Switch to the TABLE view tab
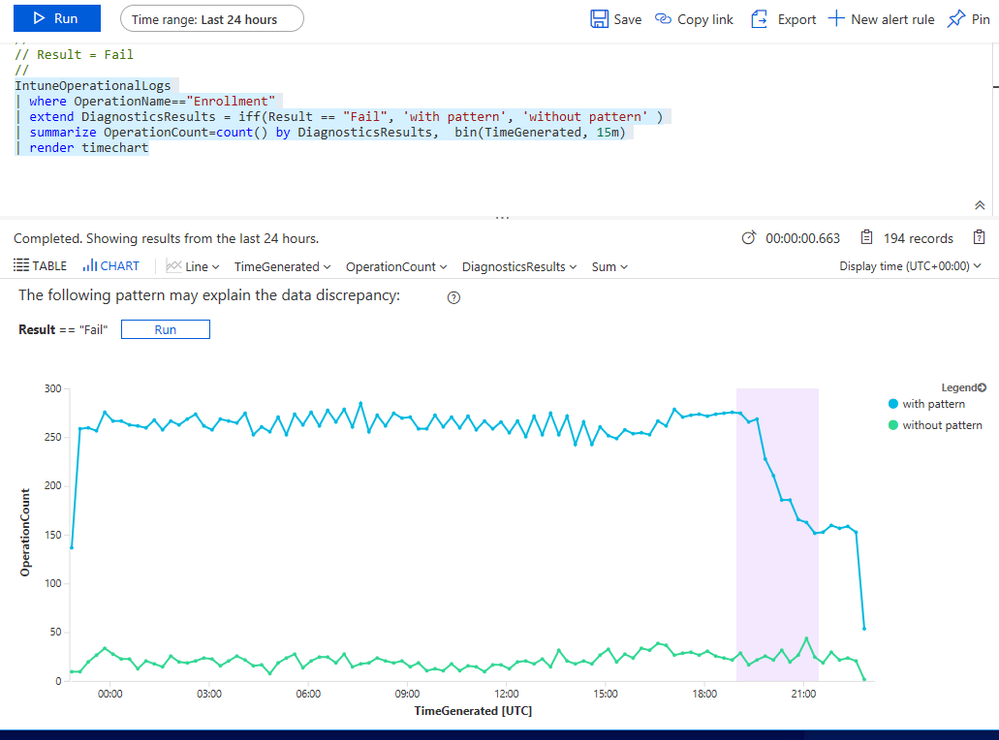This screenshot has height=740, width=999. (40, 266)
